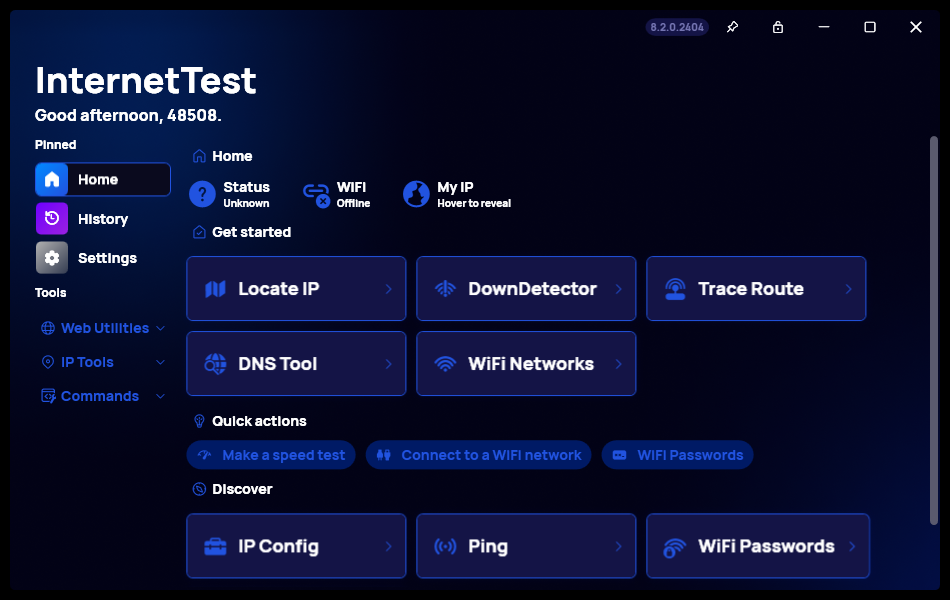Click the purple History icon
This screenshot has width=950, height=600.
[52, 218]
